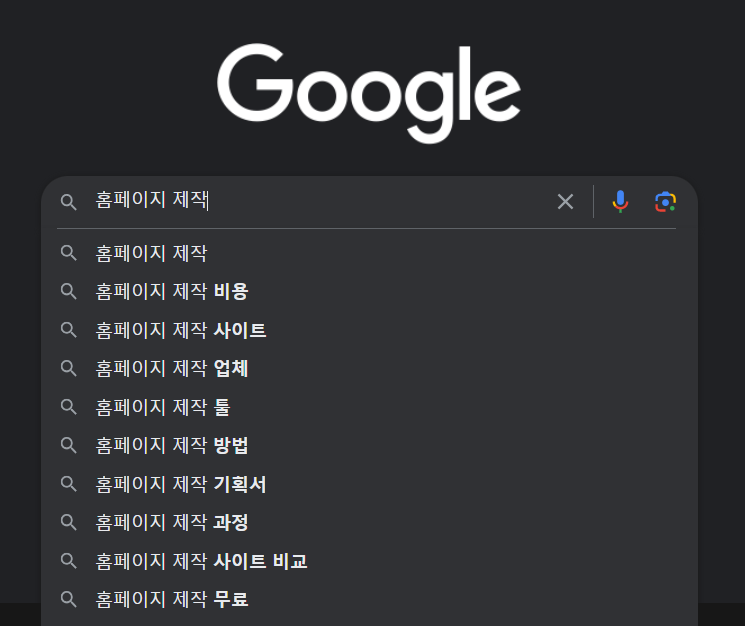The width and height of the screenshot is (745, 626).
Task: Pick suggestion 홈페이지 제작 업체
Action: [x=370, y=368]
